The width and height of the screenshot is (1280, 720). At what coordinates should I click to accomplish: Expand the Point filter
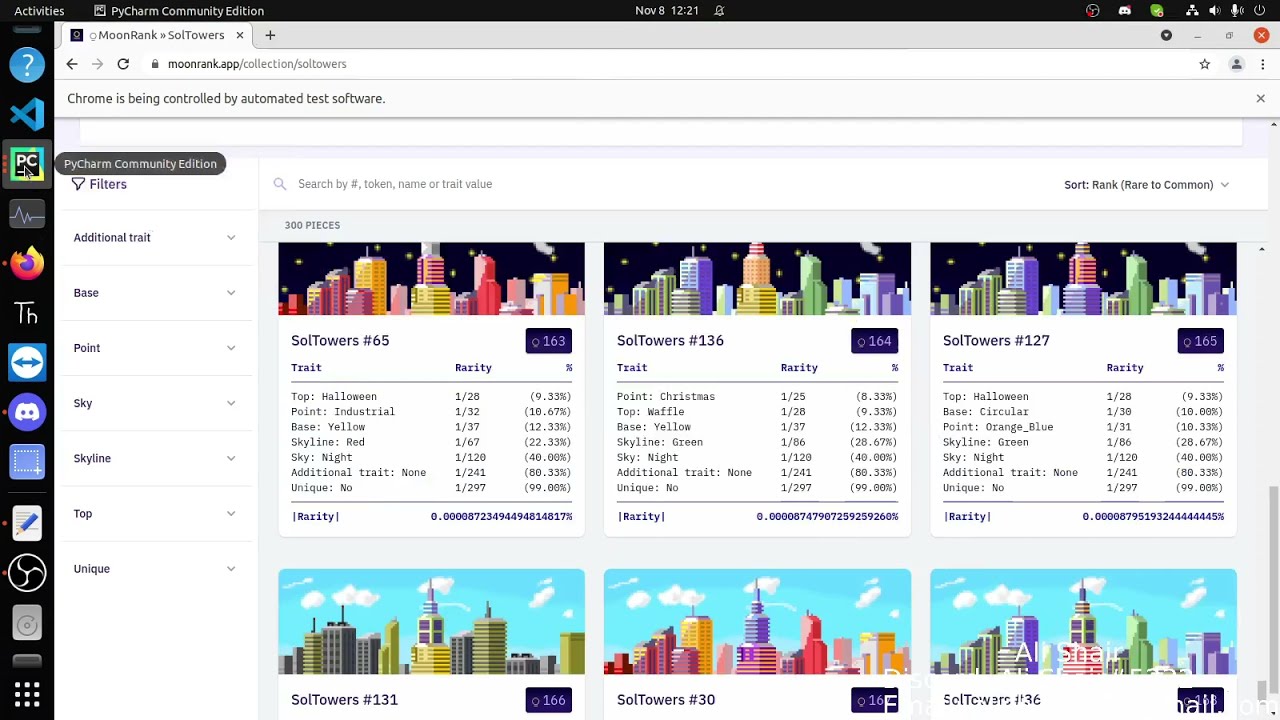coord(154,347)
